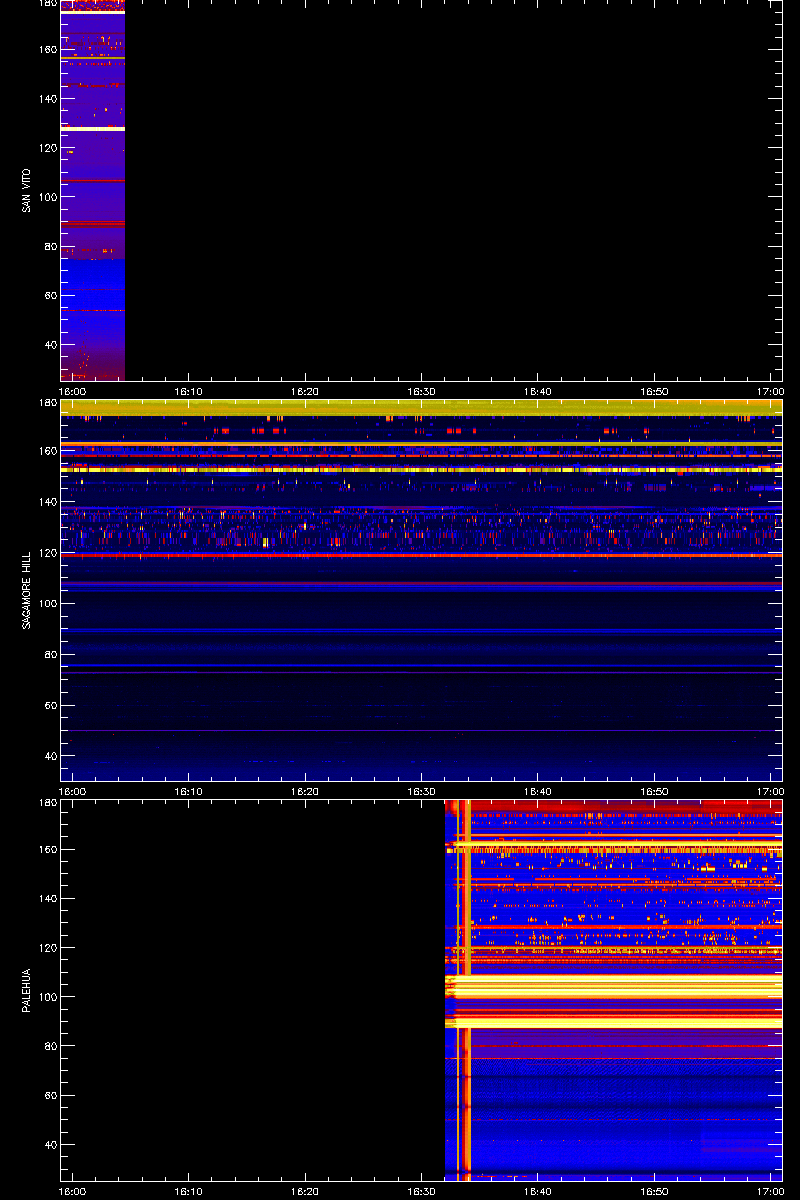Pick the 16:30 tick under Sagamore Hill panel
The image size is (800, 1200).
[422, 792]
